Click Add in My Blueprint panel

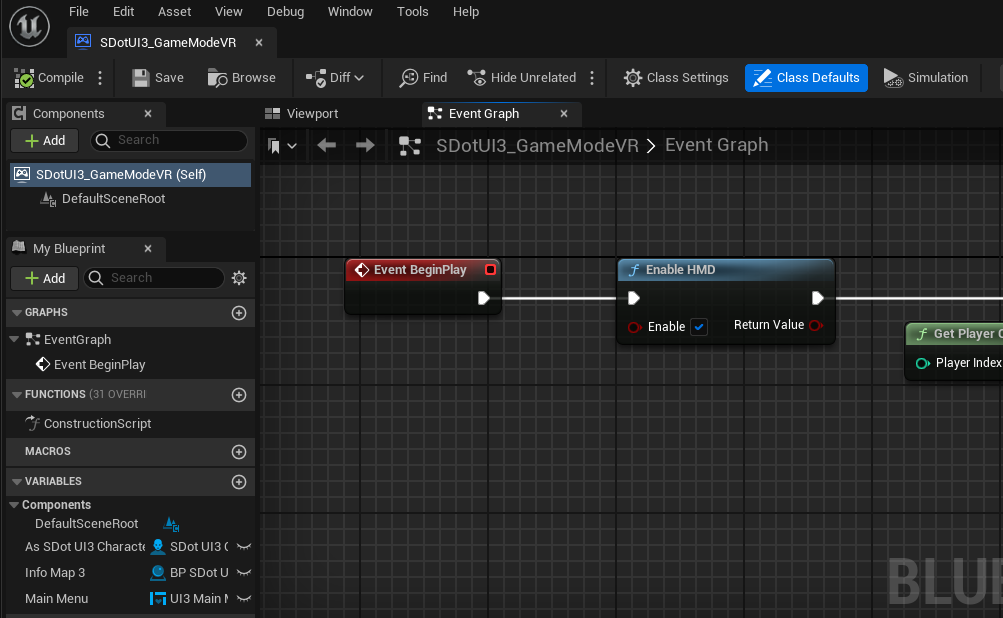(x=45, y=278)
